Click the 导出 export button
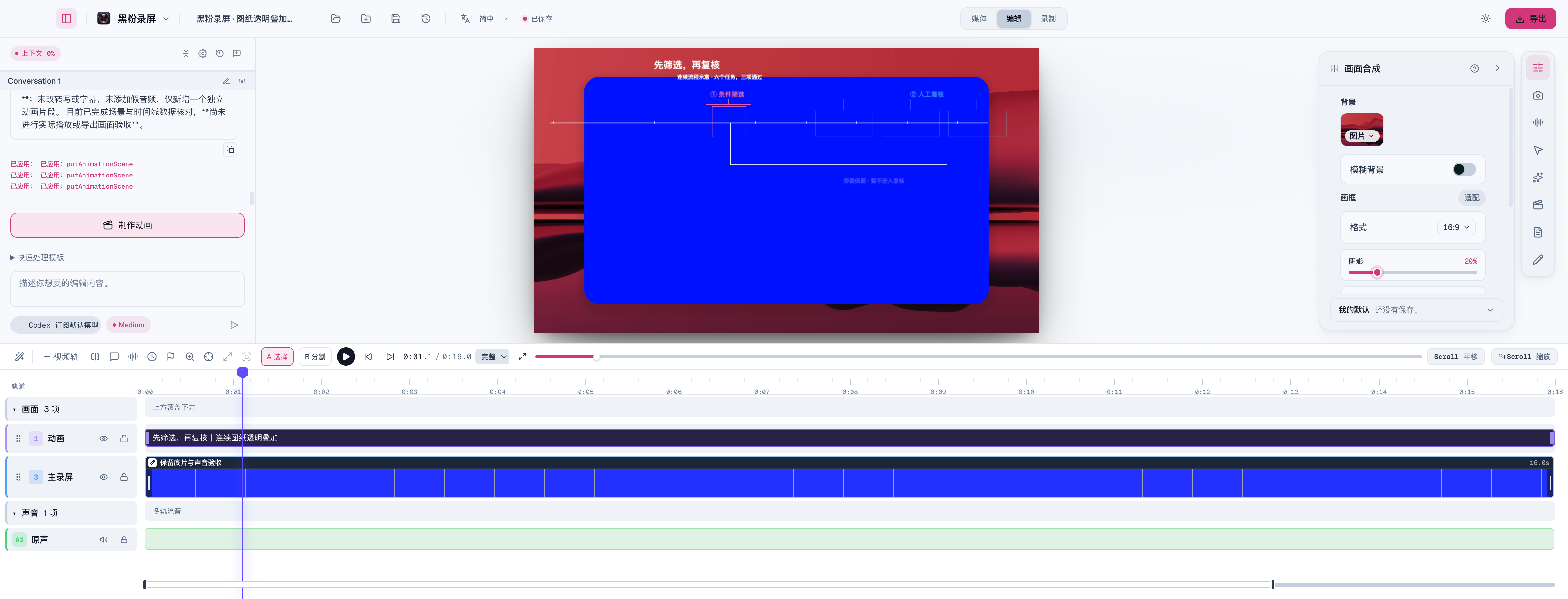Viewport: 1568px width, 599px height. tap(1530, 19)
